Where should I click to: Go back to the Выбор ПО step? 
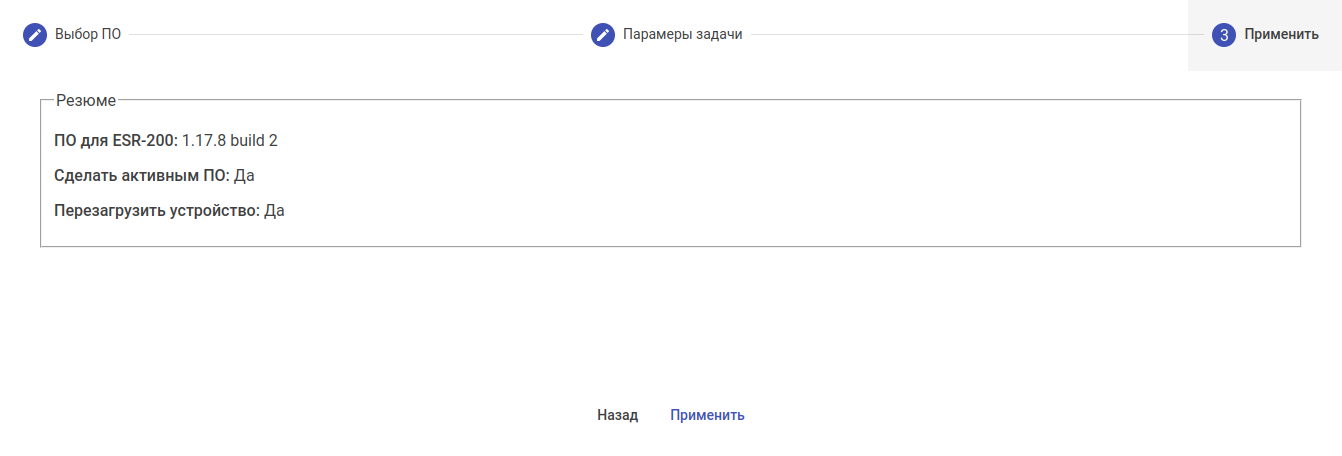pos(88,35)
